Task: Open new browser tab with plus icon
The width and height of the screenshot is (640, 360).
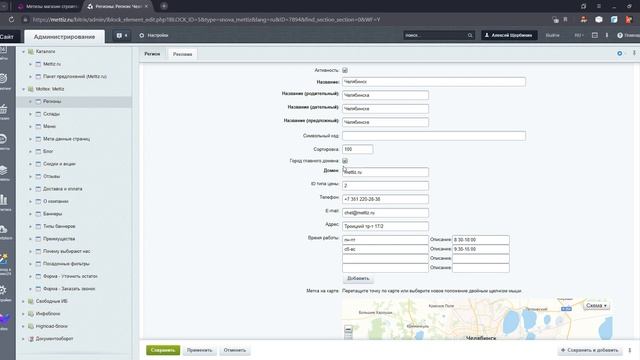Action: click(x=164, y=6)
